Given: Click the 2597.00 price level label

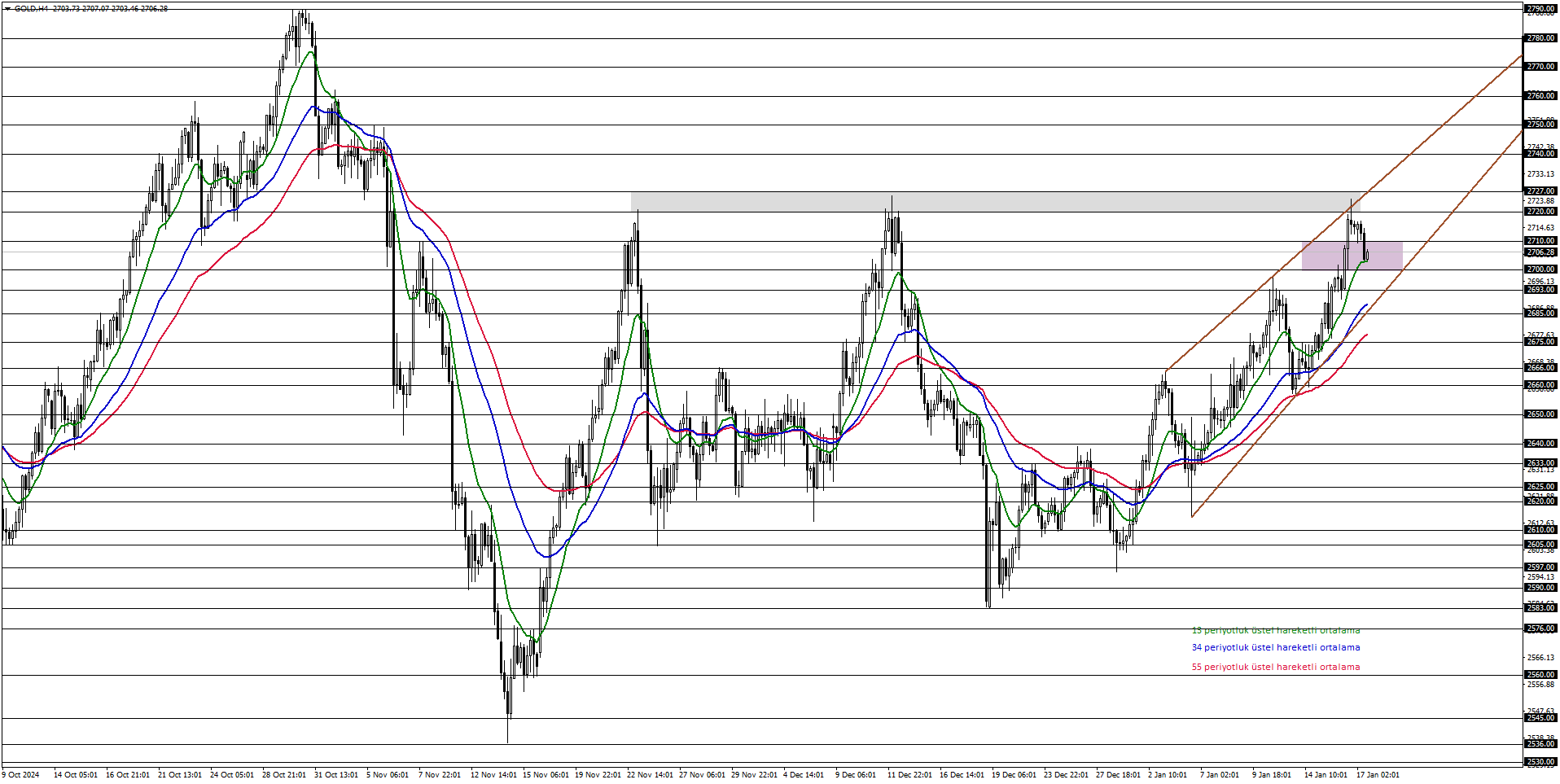Looking at the screenshot, I should (1541, 567).
